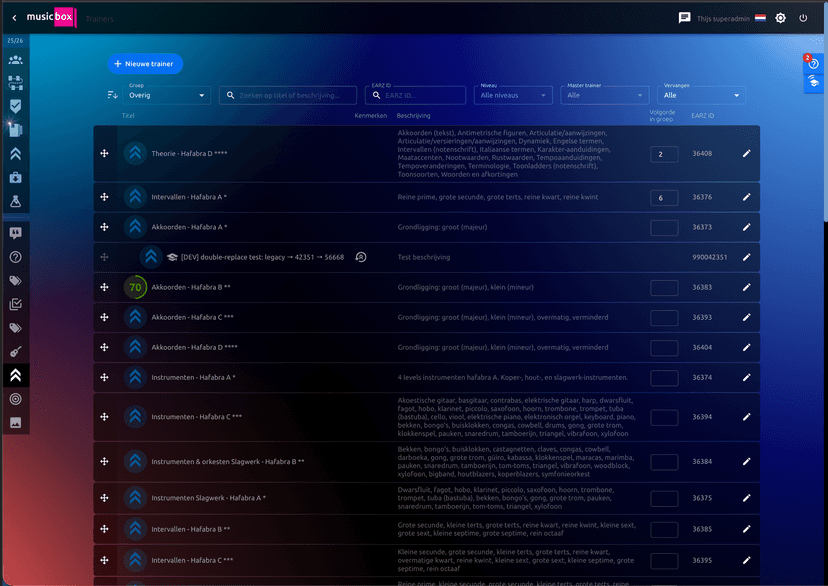The height and width of the screenshot is (586, 828).
Task: Select Instrumenten Slagwerk - Hafabra A title
Action: tap(209, 498)
